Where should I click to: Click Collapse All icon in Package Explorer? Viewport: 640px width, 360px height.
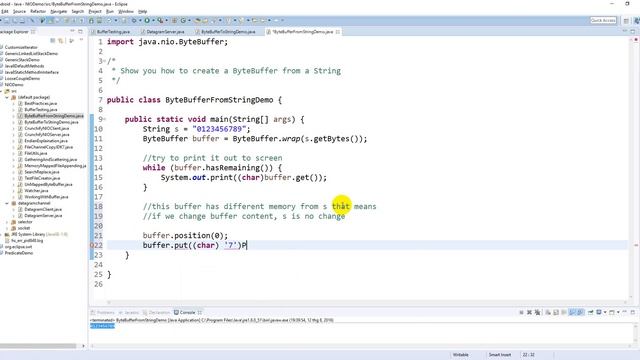pyautogui.click(x=53, y=40)
